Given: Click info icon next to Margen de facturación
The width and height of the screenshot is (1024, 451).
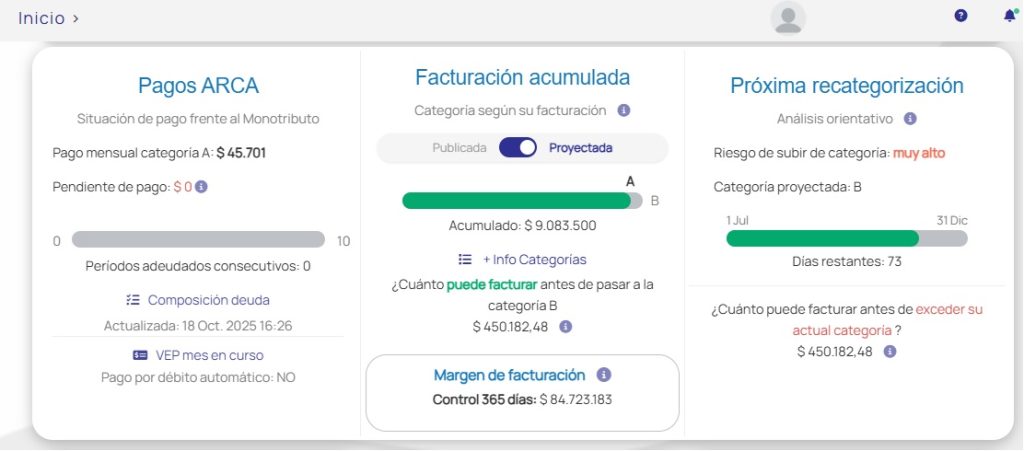Looking at the screenshot, I should pos(603,375).
